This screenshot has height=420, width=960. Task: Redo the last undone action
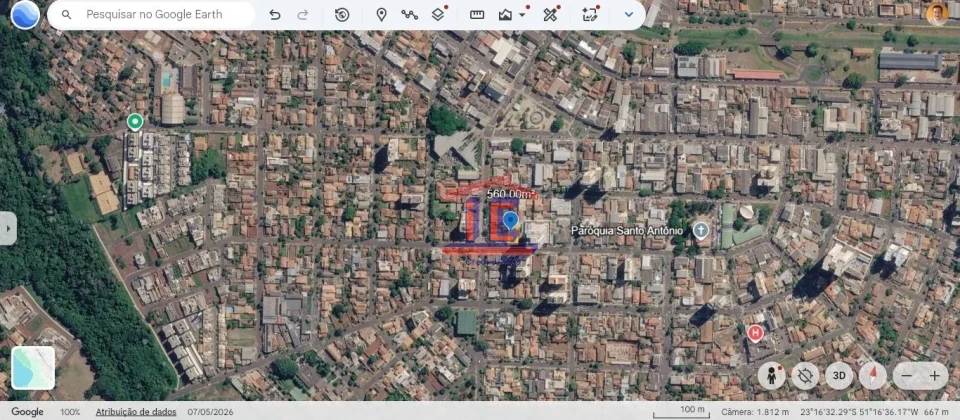click(302, 15)
